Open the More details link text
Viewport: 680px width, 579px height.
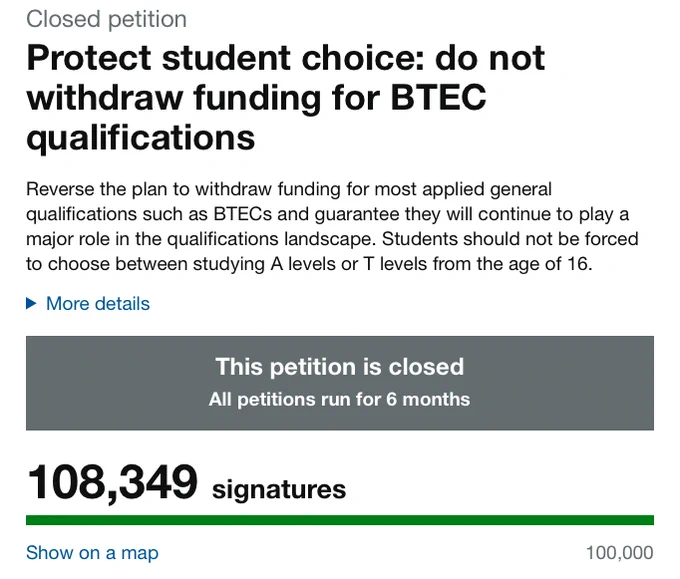point(98,304)
